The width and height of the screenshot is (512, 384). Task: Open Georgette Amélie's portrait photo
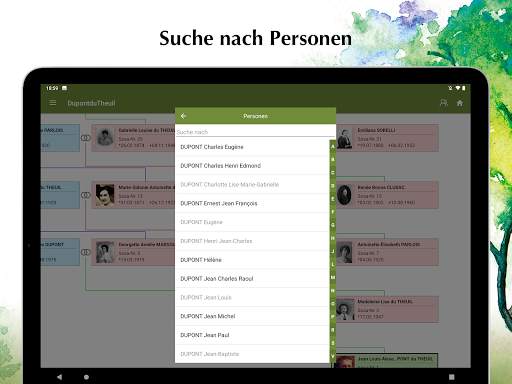click(105, 252)
